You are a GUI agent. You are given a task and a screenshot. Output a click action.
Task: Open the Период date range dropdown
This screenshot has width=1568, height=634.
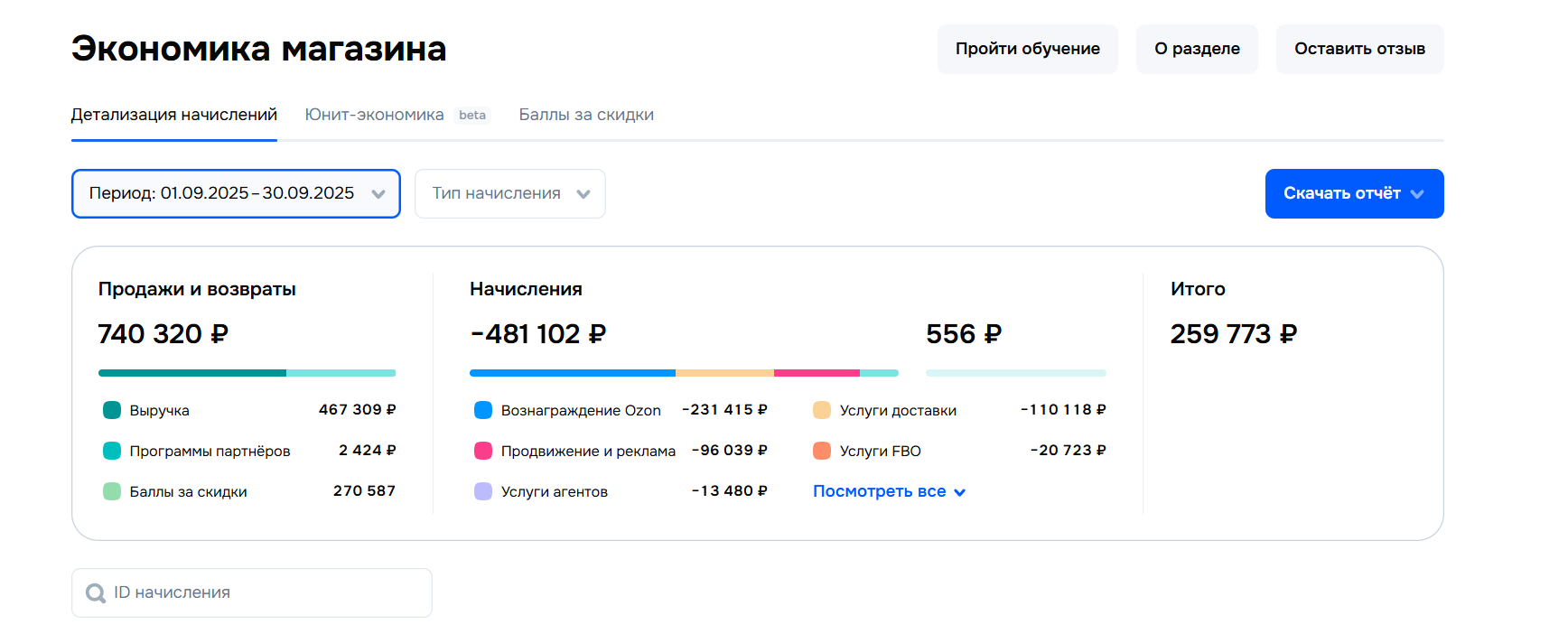coord(236,193)
